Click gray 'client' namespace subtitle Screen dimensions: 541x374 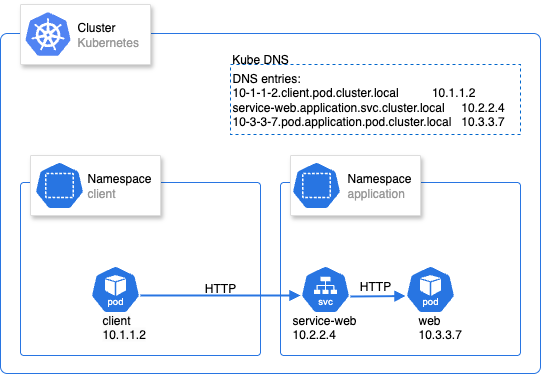pos(101,194)
